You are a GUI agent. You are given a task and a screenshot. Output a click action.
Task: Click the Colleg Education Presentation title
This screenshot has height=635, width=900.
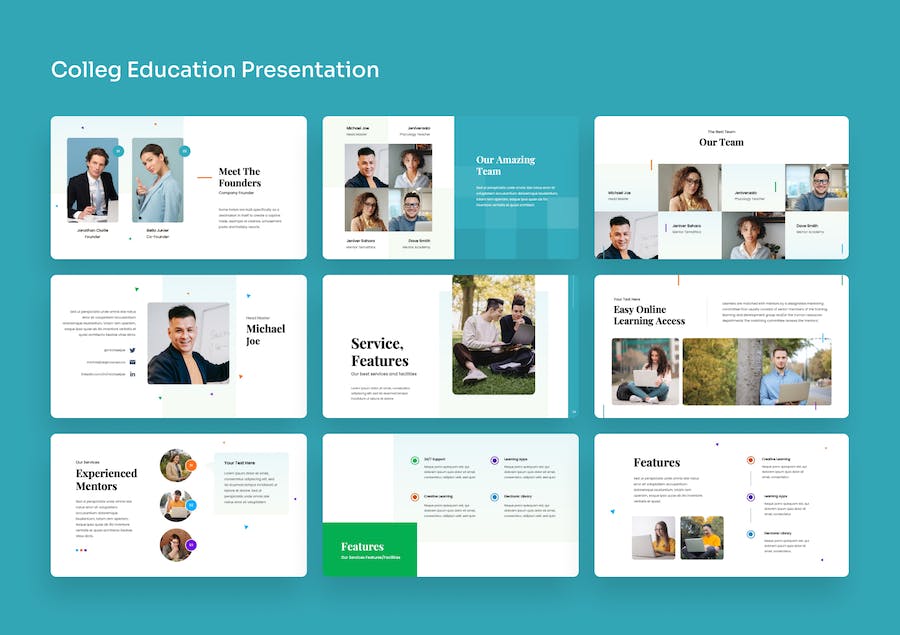coord(215,70)
